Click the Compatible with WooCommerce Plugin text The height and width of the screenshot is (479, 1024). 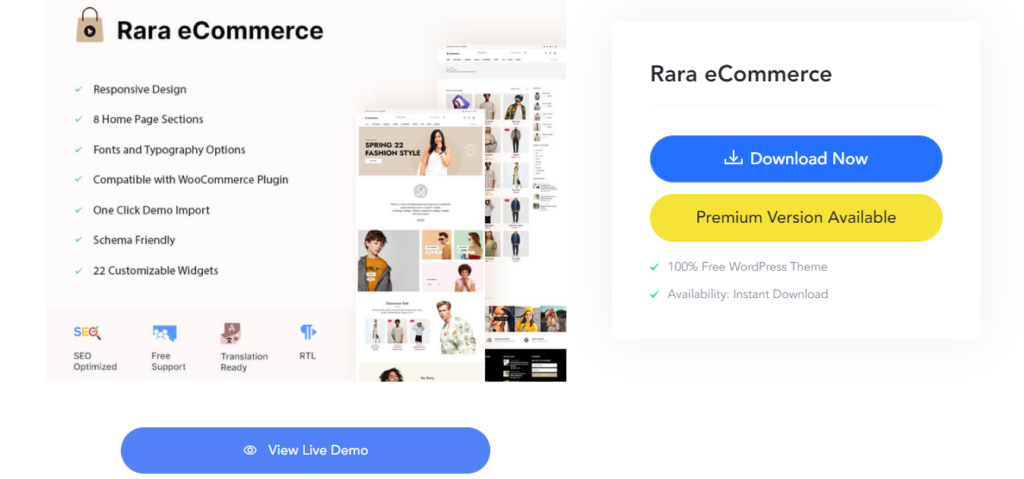point(191,180)
